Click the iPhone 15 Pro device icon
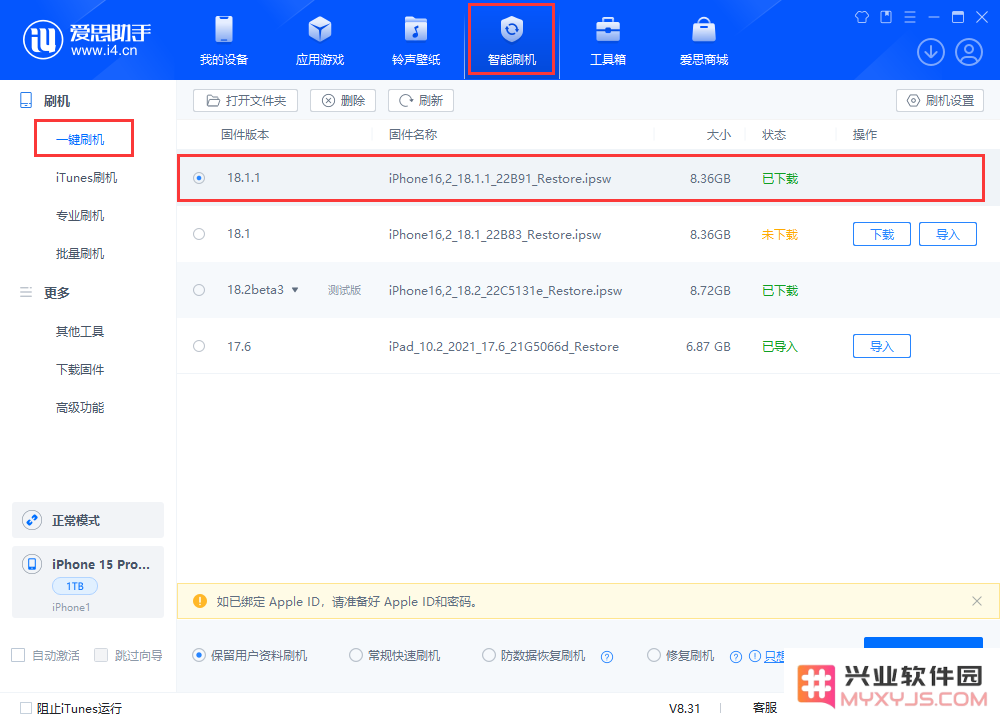1000x723 pixels. click(32, 564)
